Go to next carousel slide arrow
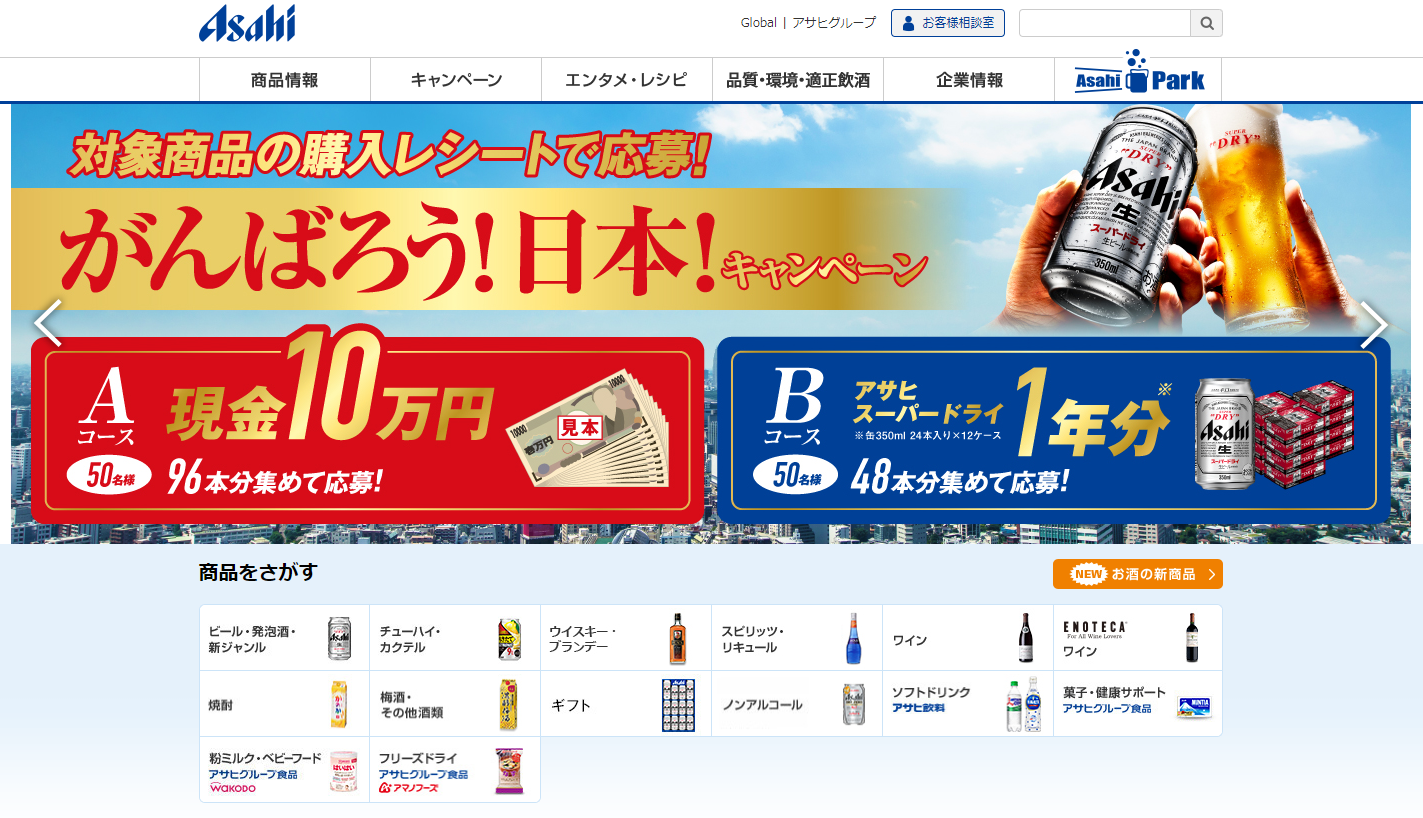Viewport: 1423px width, 818px height. point(1374,324)
